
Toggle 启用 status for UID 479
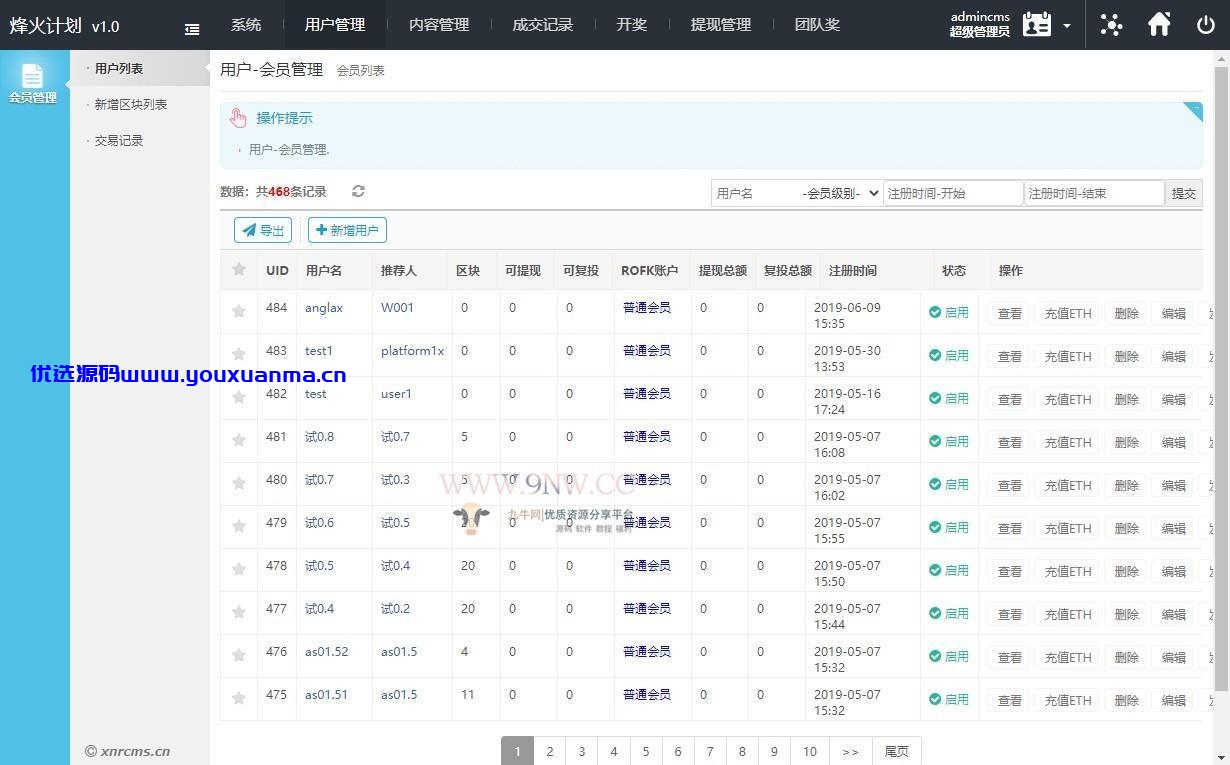[x=949, y=527]
